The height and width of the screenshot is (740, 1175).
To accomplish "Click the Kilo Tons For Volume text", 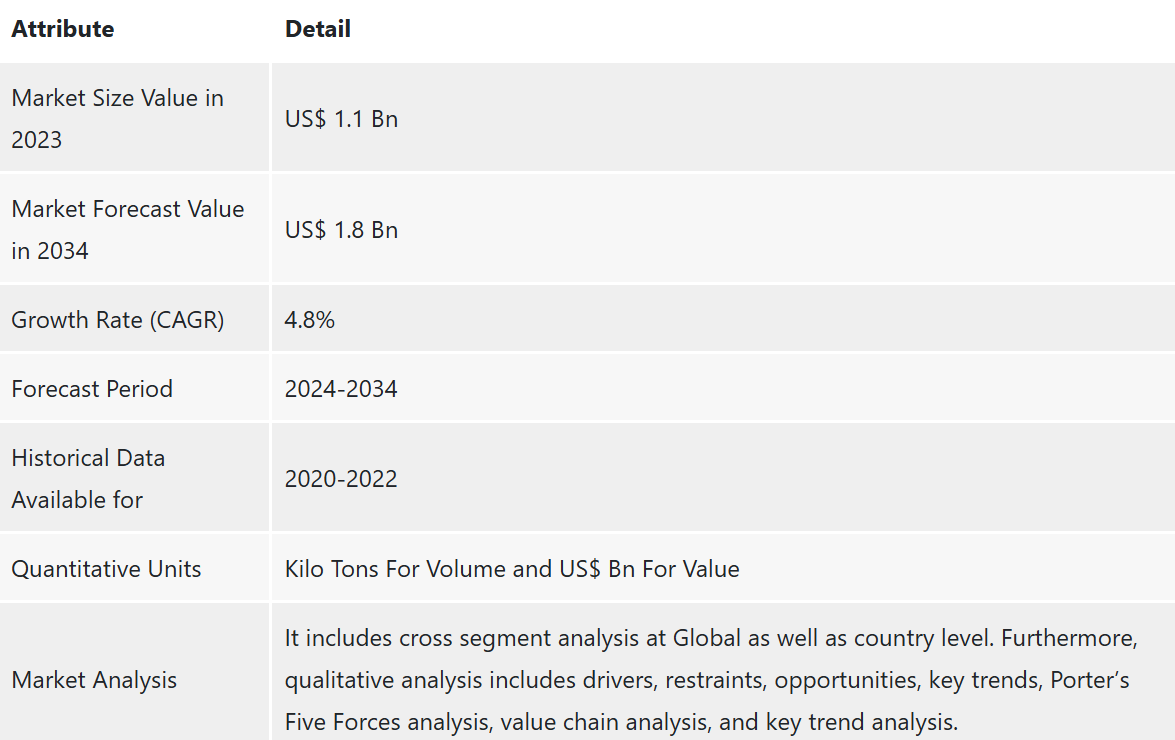I will (396, 569).
